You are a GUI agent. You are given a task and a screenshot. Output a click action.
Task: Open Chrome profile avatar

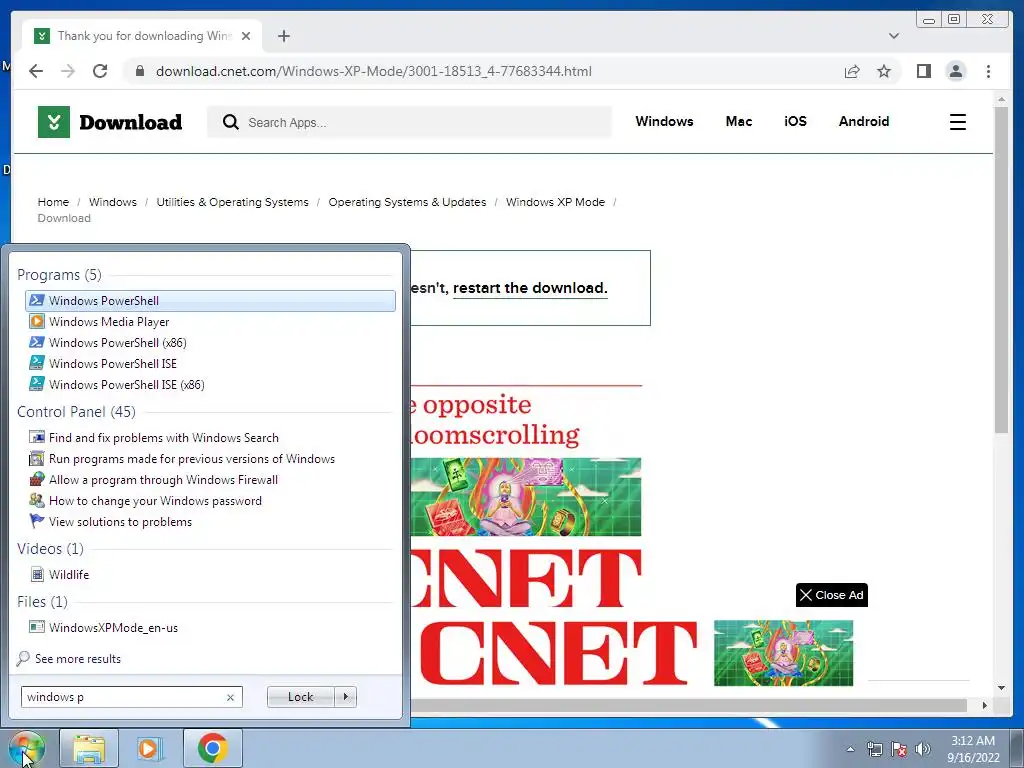click(955, 71)
